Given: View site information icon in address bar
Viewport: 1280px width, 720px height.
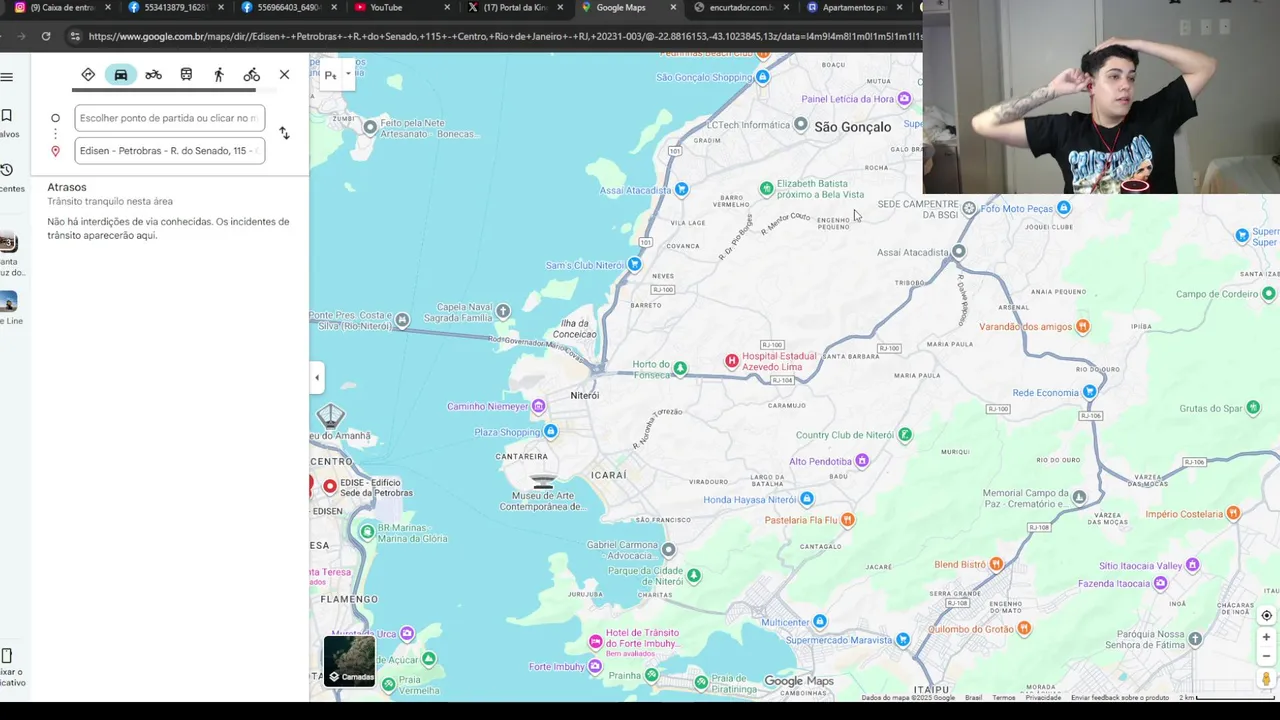Looking at the screenshot, I should coord(74,36).
